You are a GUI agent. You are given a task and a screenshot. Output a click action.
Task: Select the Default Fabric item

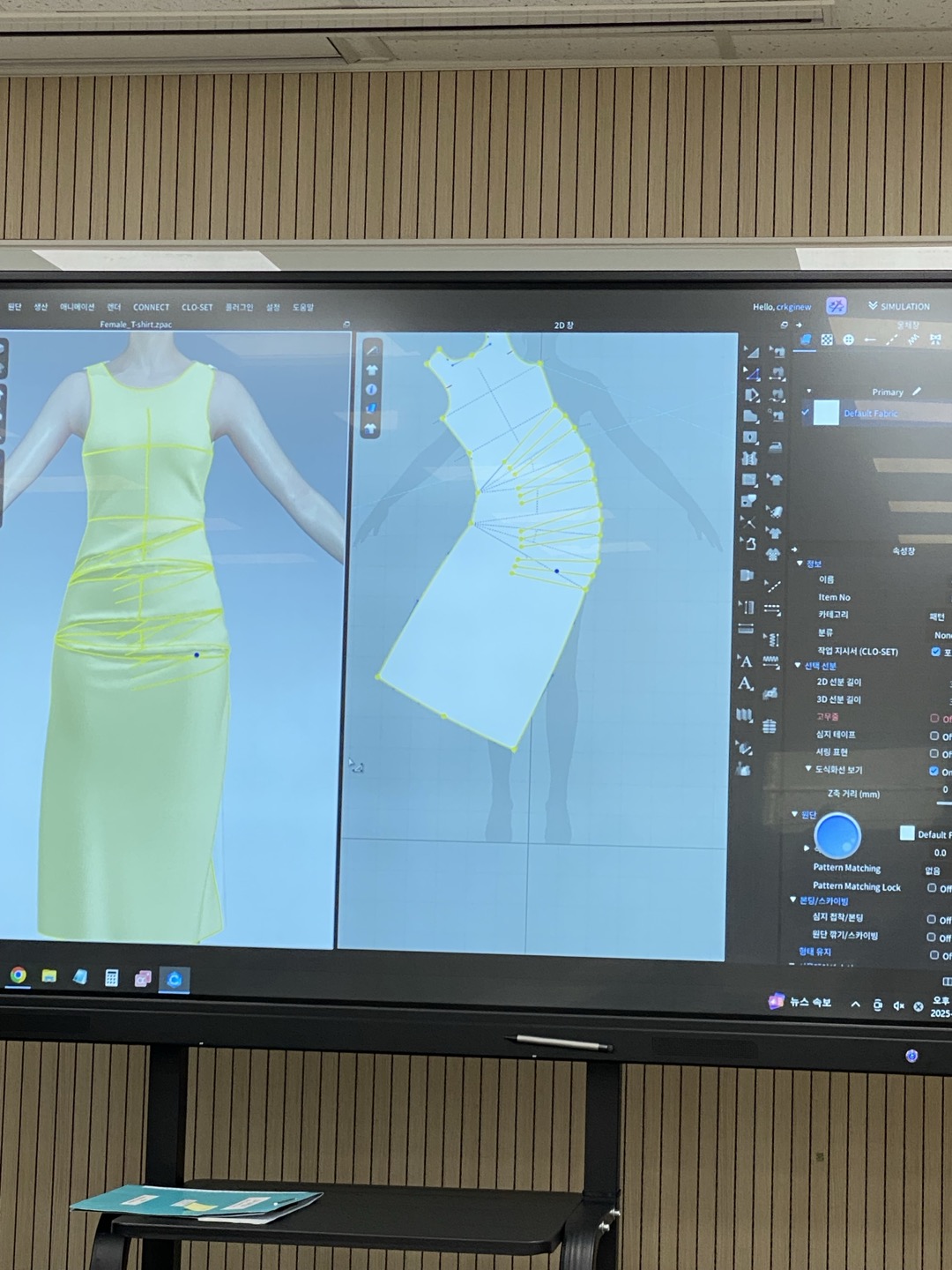pyautogui.click(x=870, y=413)
